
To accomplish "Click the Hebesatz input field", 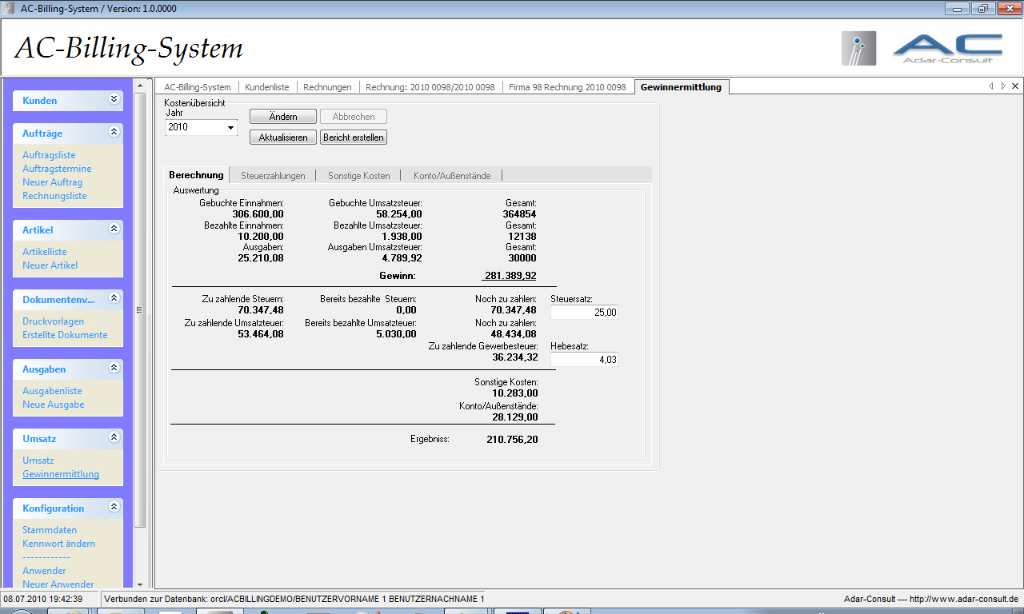I will 584,359.
